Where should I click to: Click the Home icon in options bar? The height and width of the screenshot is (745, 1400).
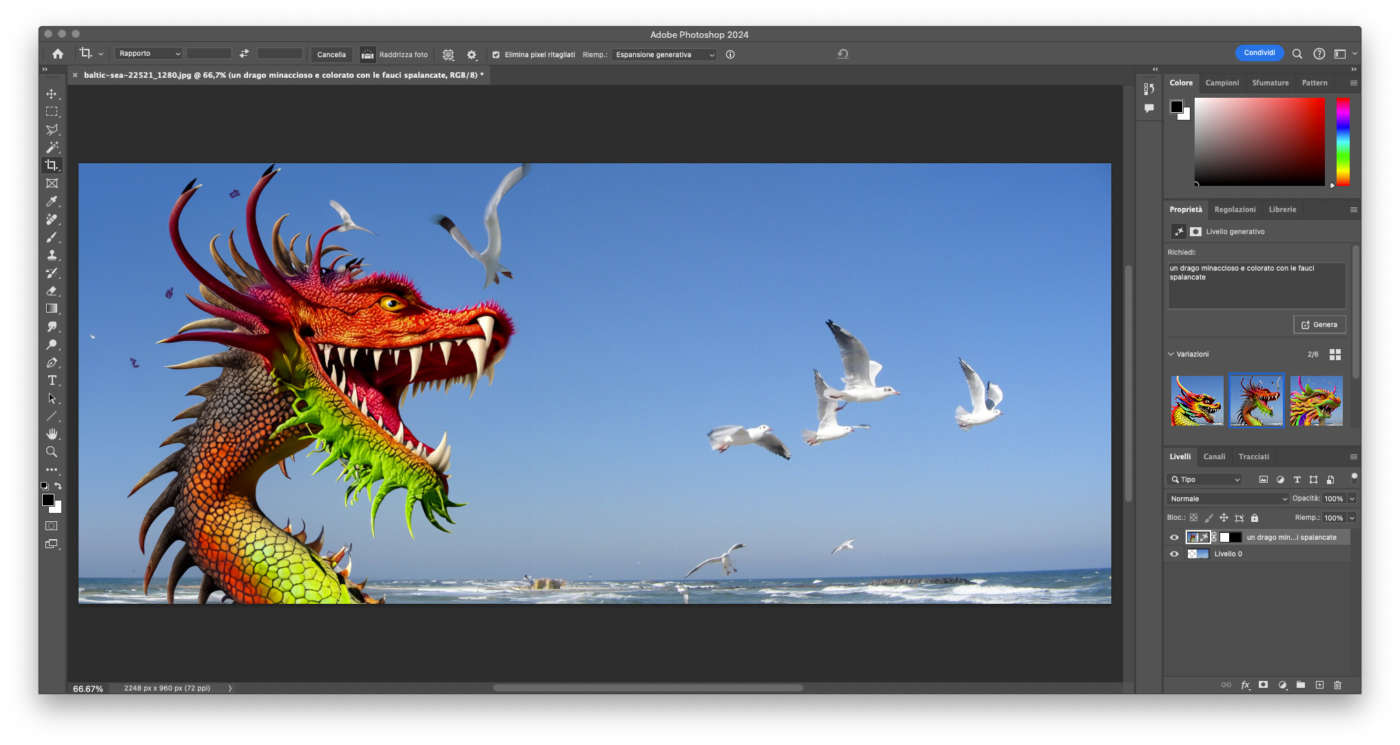[x=57, y=54]
